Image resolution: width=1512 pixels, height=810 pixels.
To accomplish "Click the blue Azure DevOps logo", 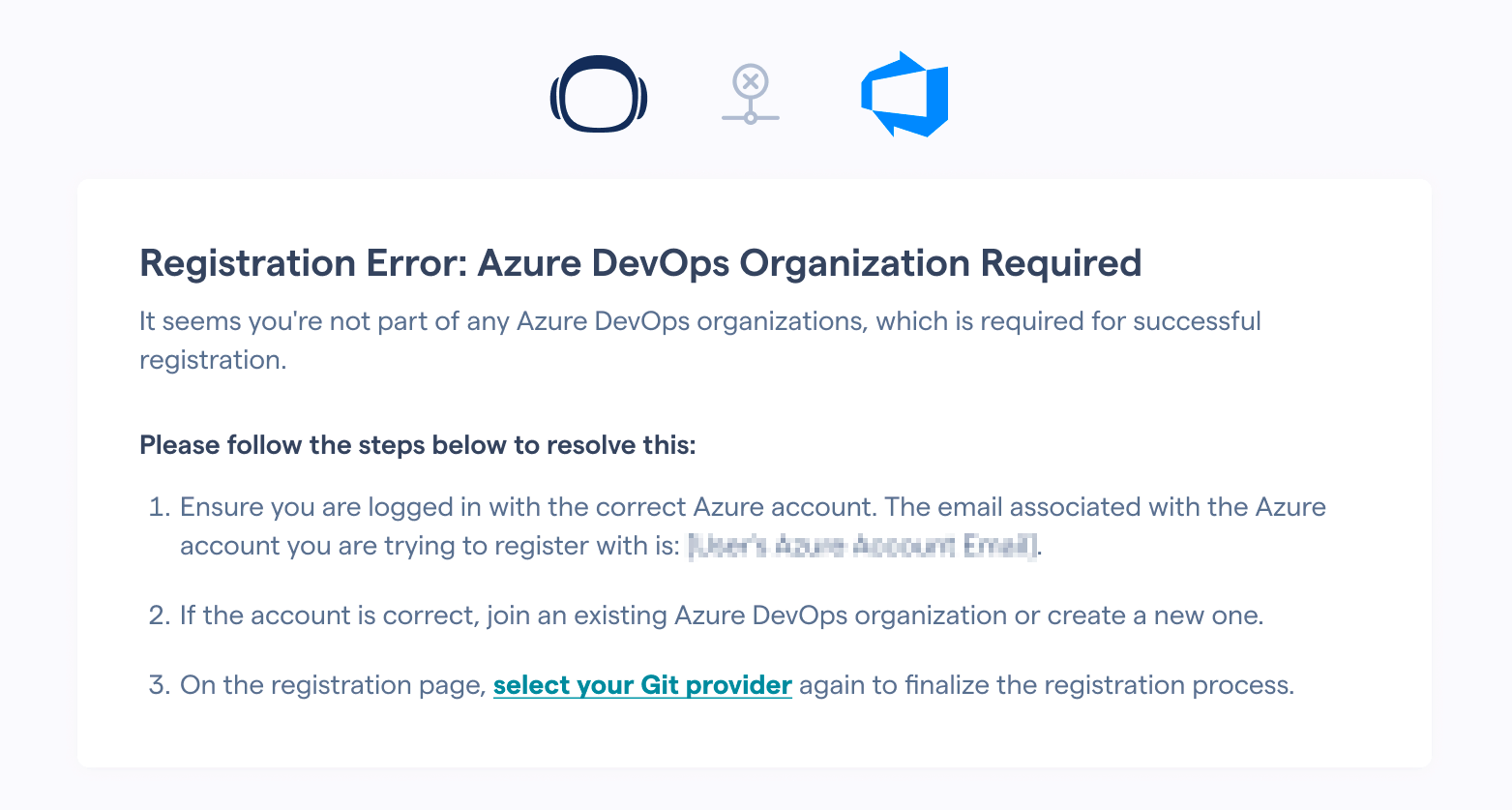I will [904, 94].
